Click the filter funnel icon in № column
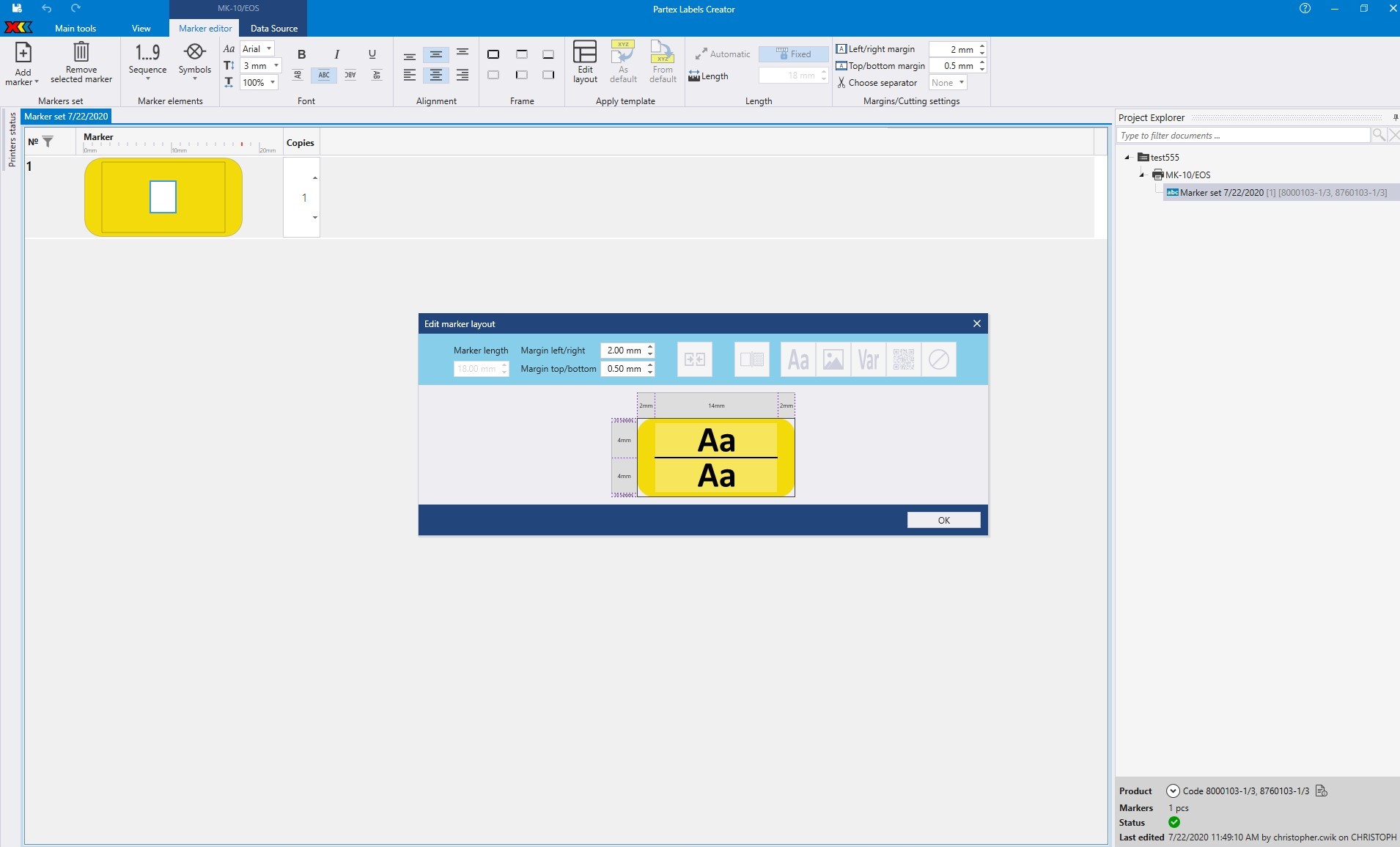Screen dimensions: 1400x847 click(48, 142)
